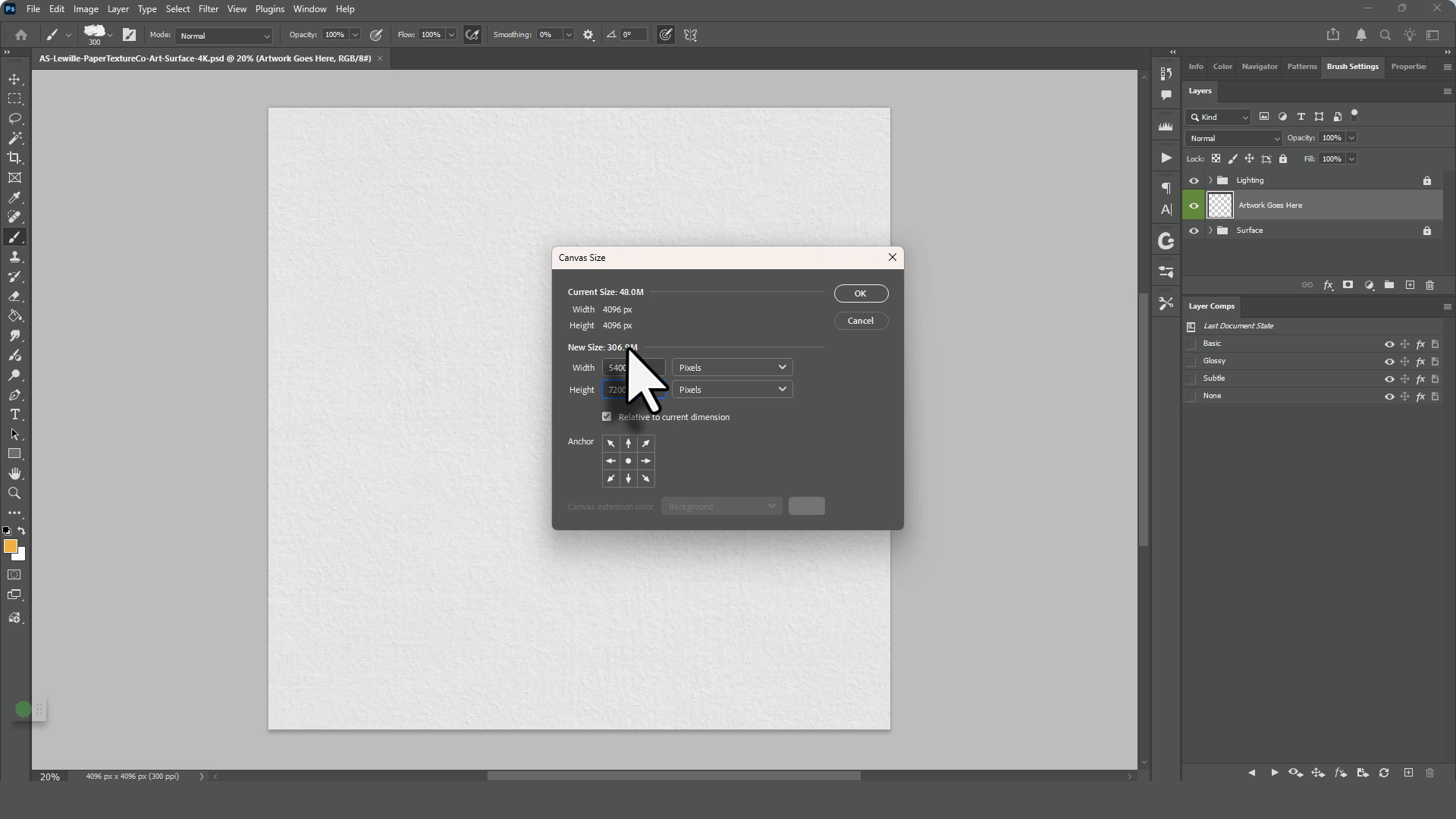Image resolution: width=1456 pixels, height=819 pixels.
Task: Expand the Lighting layer group
Action: (1210, 180)
